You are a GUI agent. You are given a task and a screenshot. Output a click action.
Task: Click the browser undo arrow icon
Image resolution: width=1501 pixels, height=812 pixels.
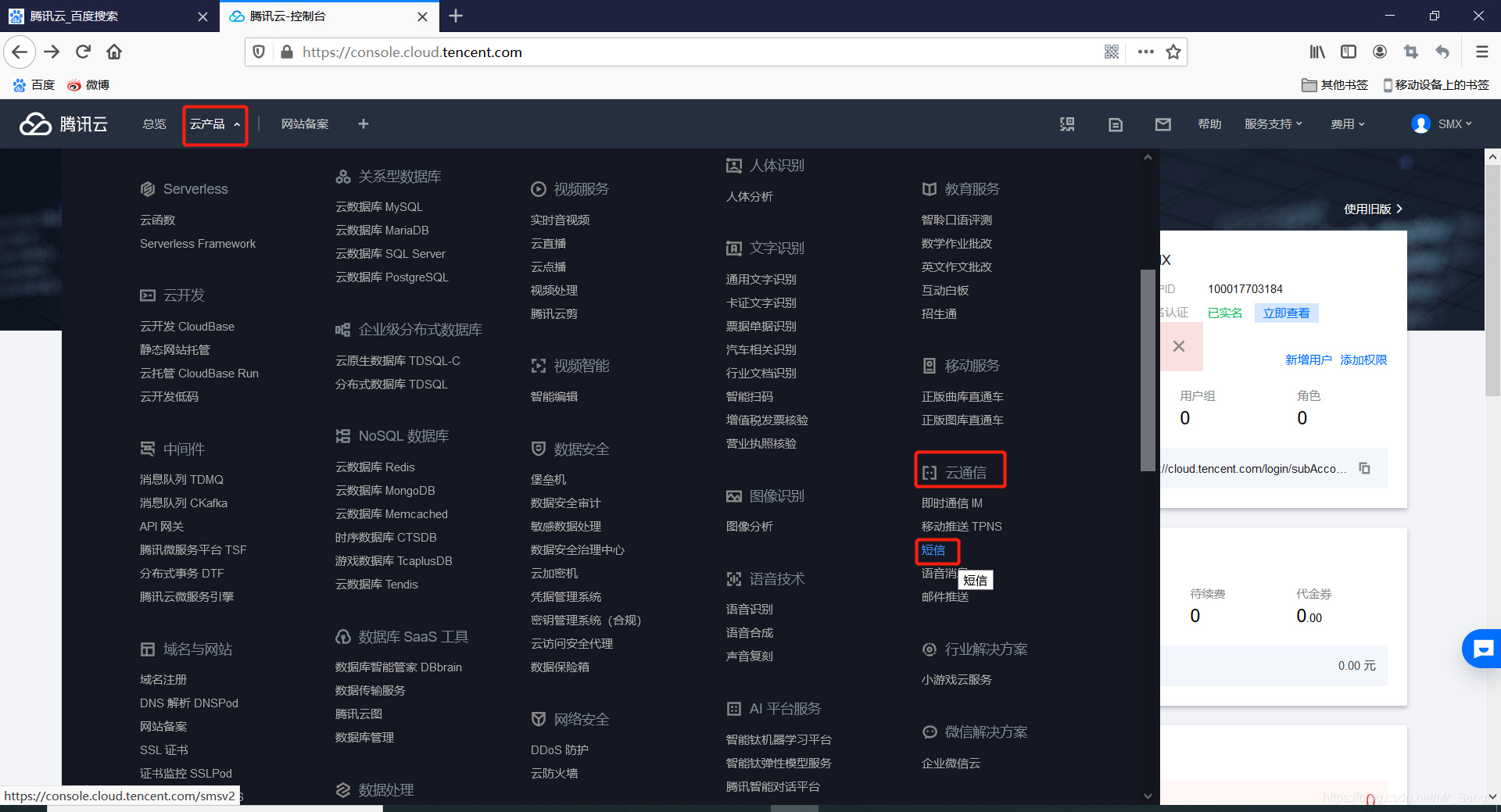pyautogui.click(x=1442, y=52)
